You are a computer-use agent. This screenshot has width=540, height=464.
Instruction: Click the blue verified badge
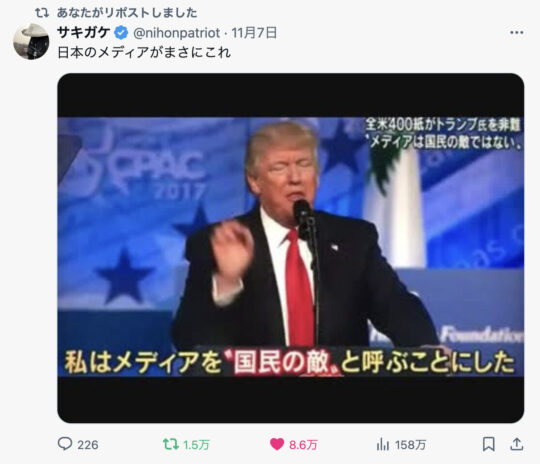click(x=121, y=33)
